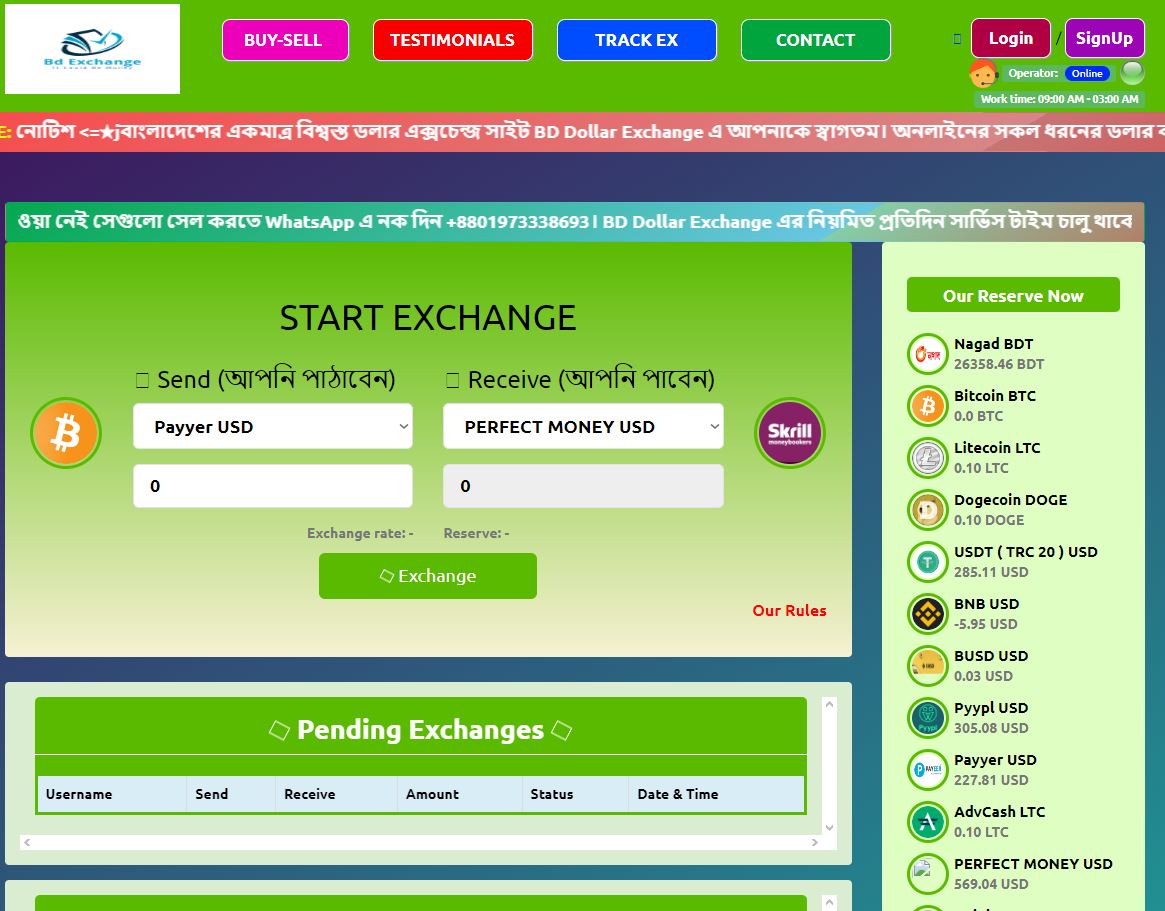
Task: Open the BUY-SELL menu
Action: pos(285,40)
